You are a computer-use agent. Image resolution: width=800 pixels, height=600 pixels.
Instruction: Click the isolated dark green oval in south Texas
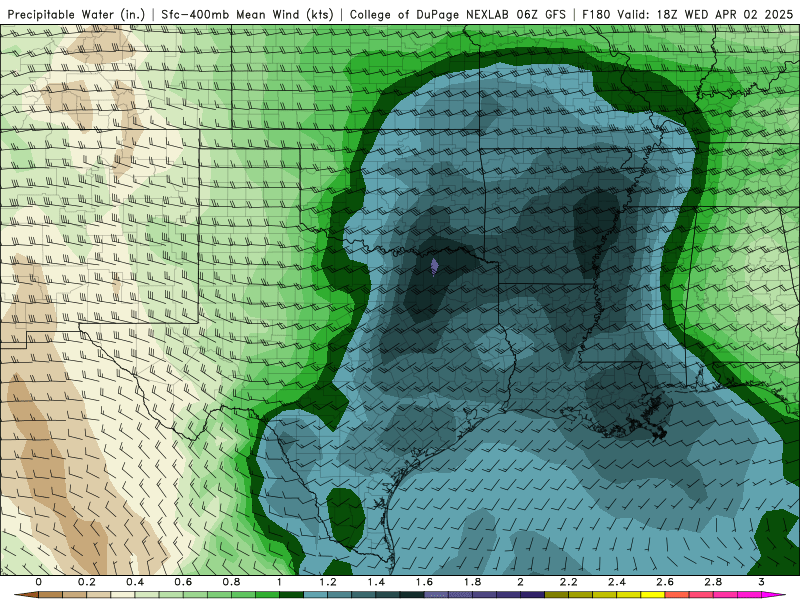point(345,518)
